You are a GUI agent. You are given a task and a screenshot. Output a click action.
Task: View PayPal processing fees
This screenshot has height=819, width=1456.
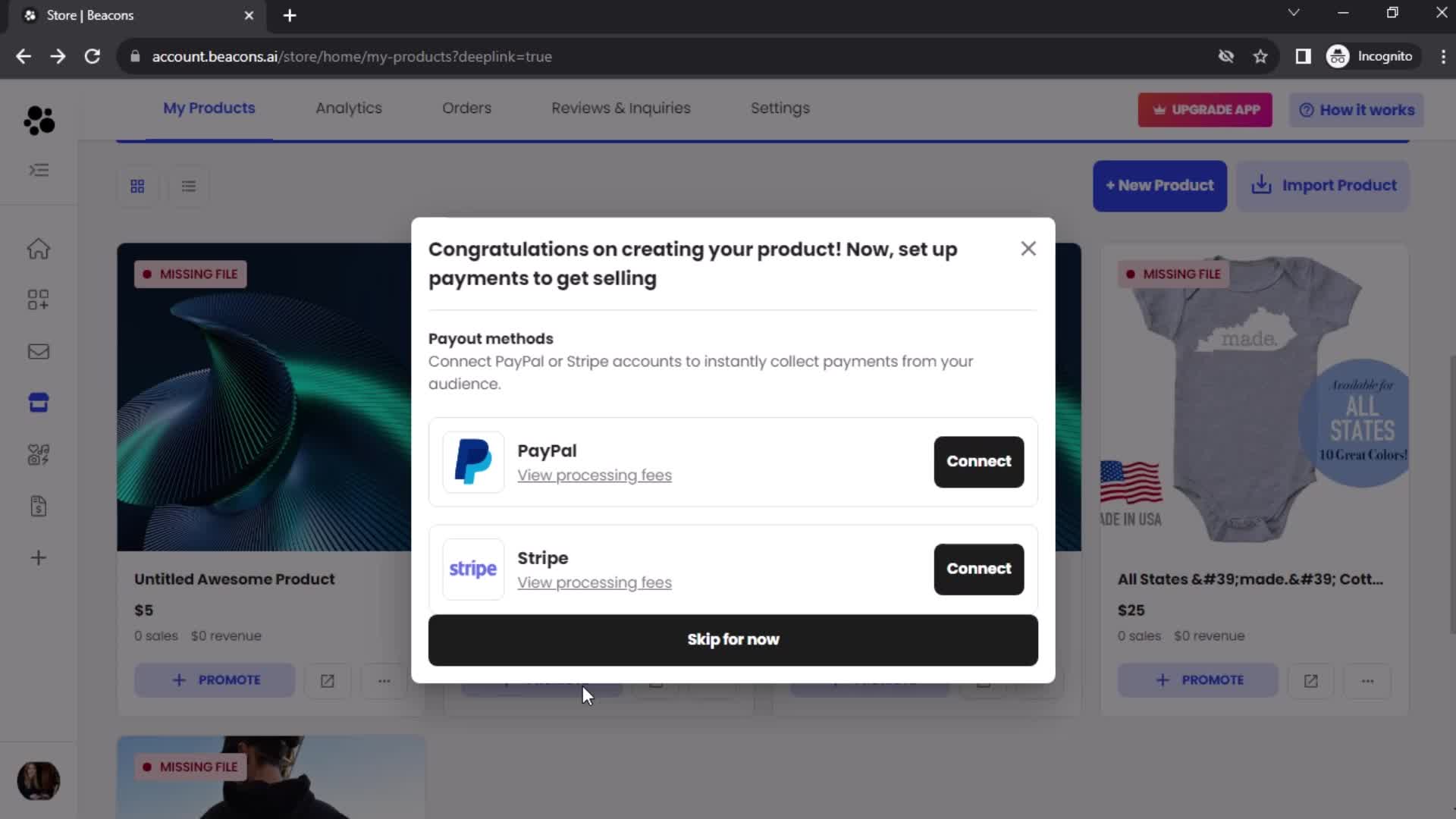tap(595, 475)
